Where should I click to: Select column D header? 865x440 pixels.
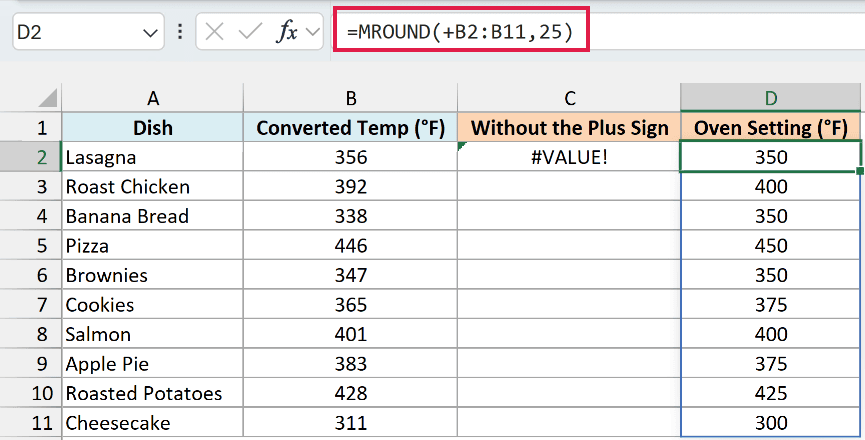[771, 98]
